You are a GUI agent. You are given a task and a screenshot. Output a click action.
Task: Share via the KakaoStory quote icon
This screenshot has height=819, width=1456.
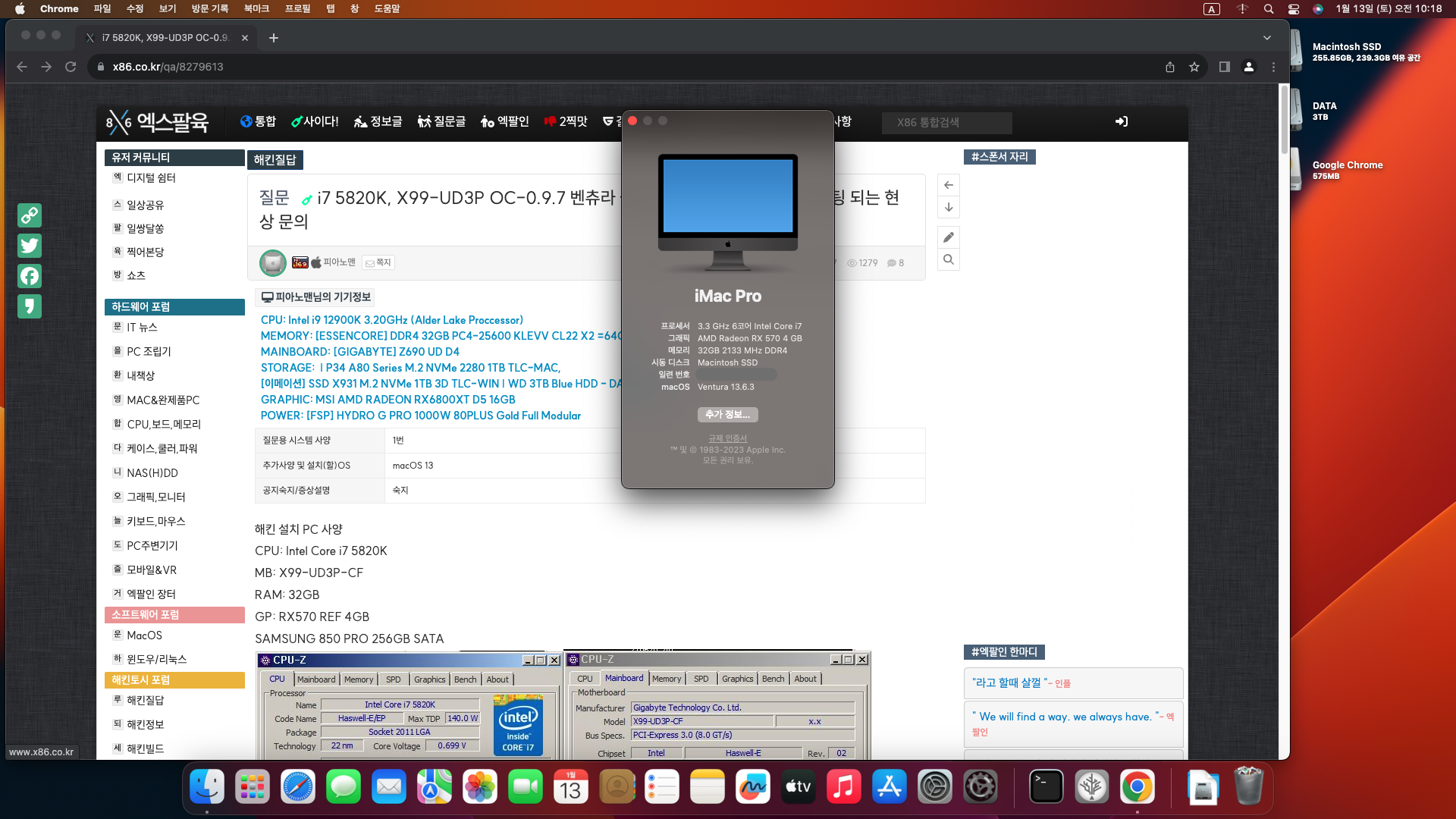[x=30, y=306]
